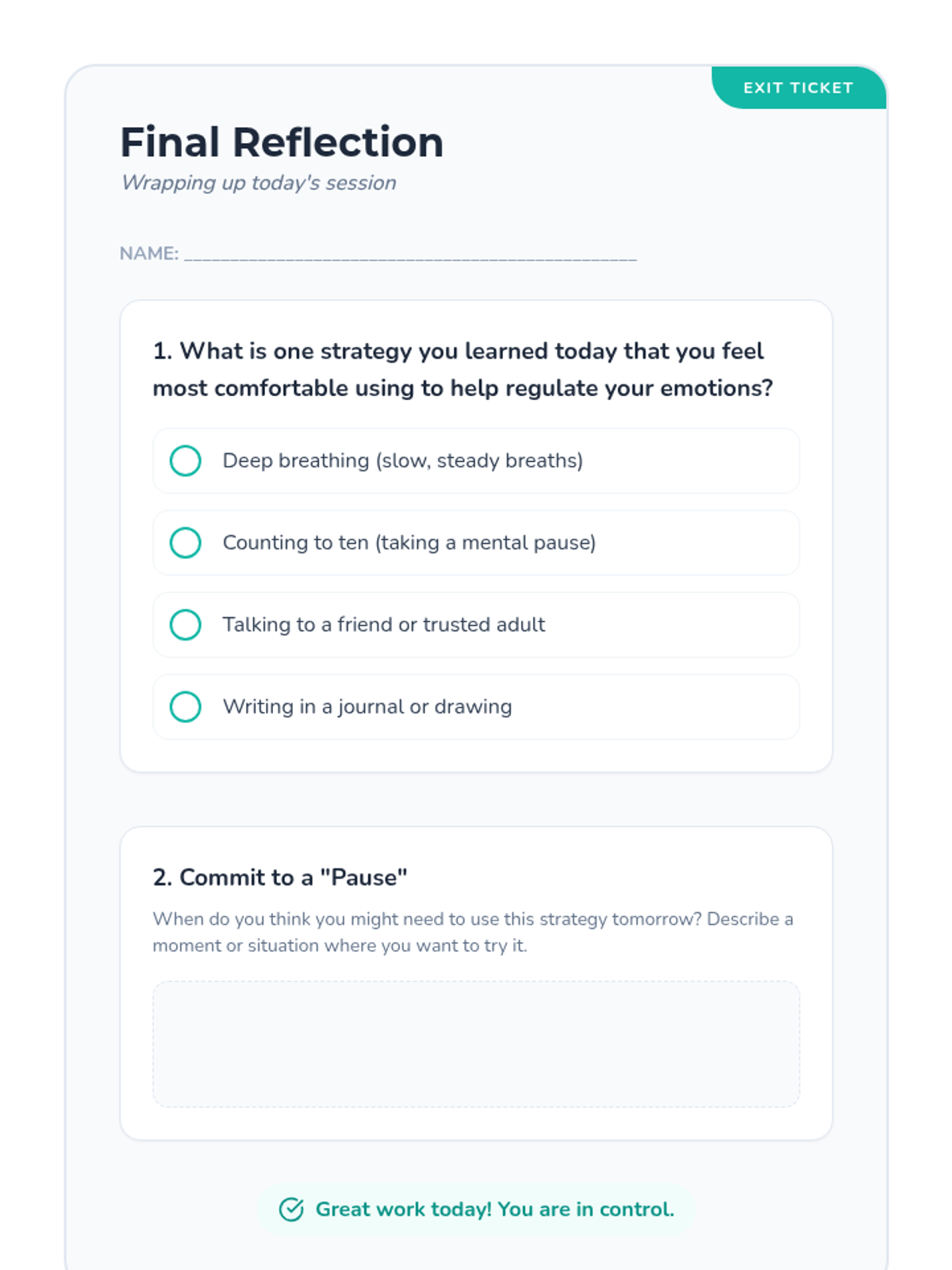Click the question 1 strategy prompt text

tap(462, 369)
